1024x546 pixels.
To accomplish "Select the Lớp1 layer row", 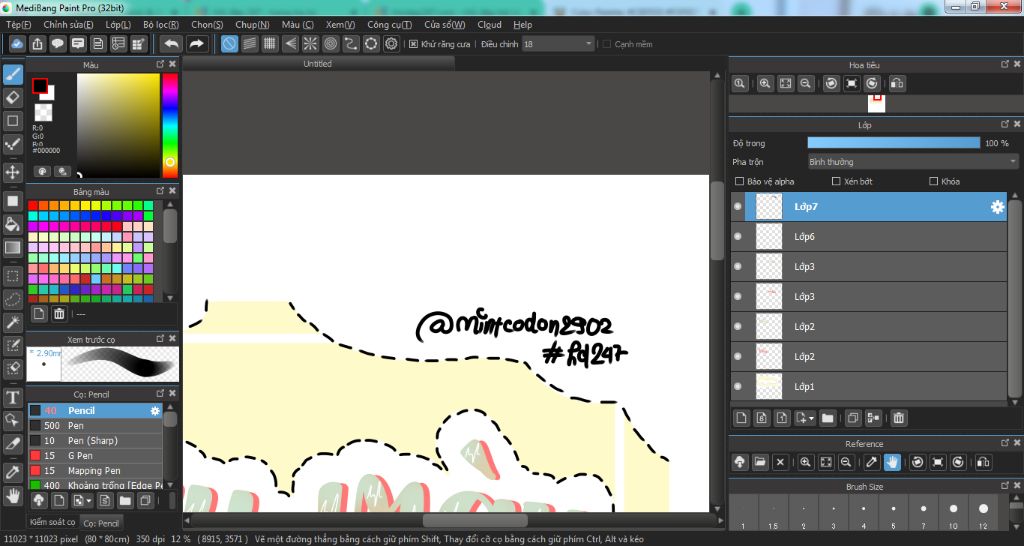I will point(869,387).
